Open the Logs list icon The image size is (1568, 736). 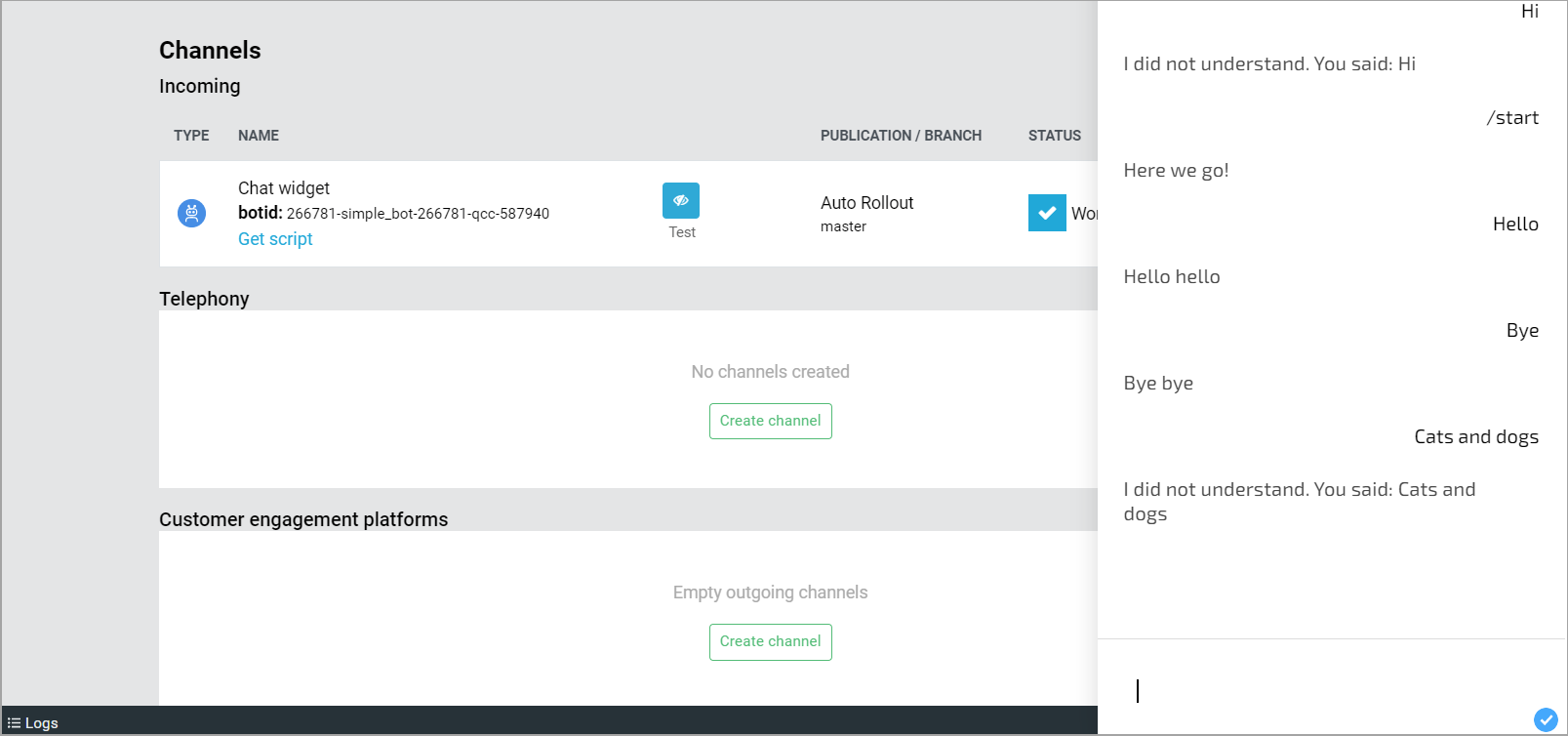click(x=14, y=723)
